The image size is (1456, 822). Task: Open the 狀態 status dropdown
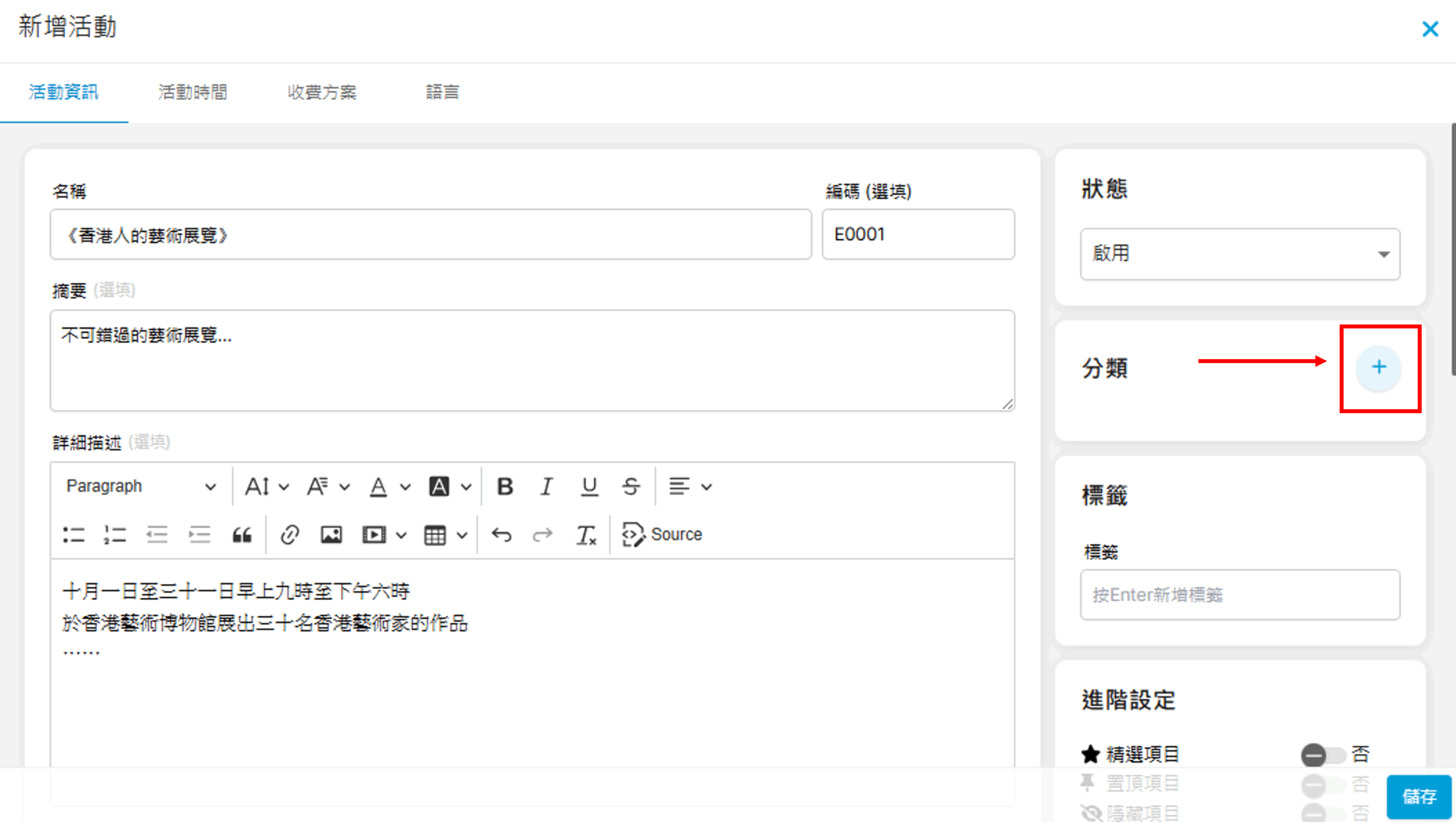coord(1240,254)
